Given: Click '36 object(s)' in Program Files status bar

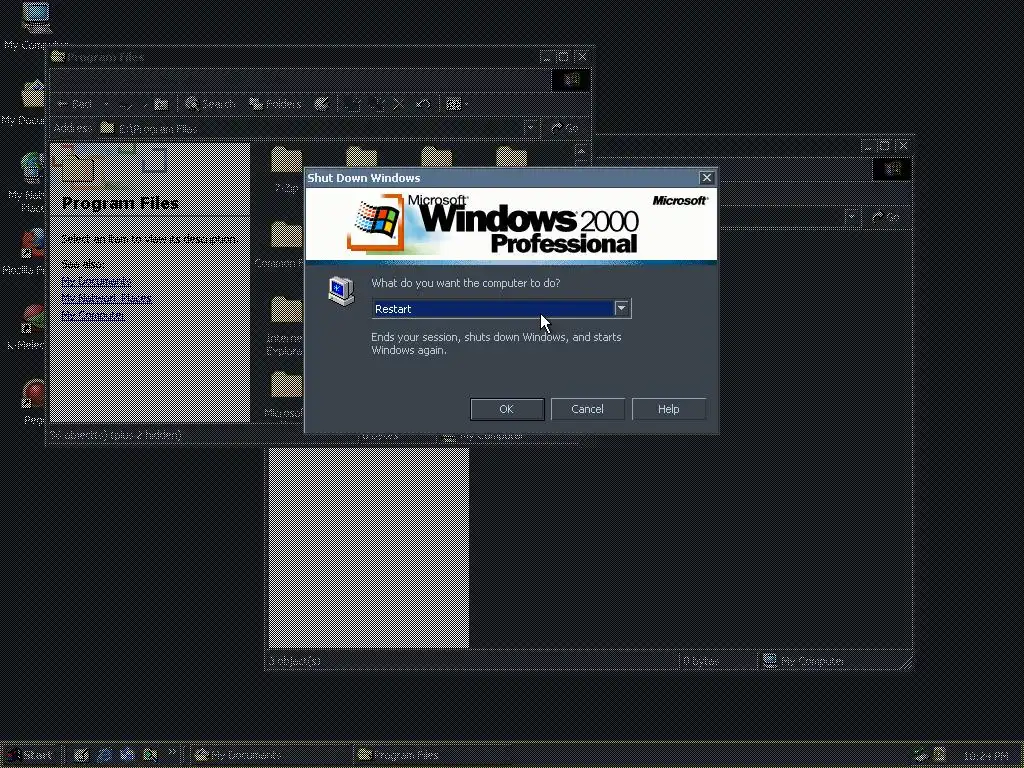Looking at the screenshot, I should (x=116, y=435).
